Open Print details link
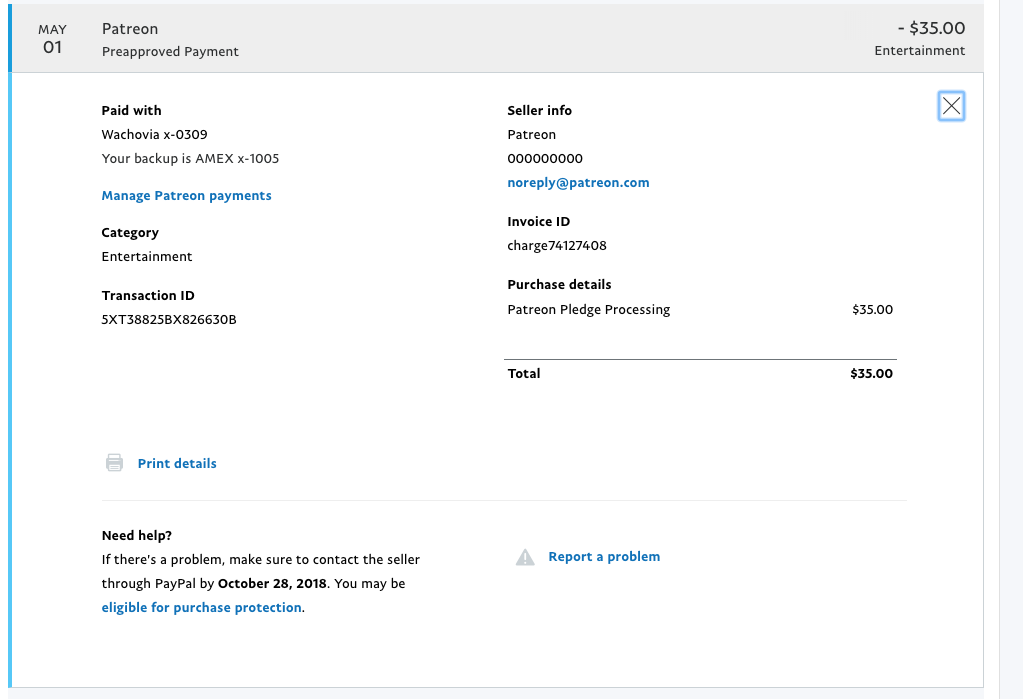The image size is (1023, 699). click(x=177, y=463)
